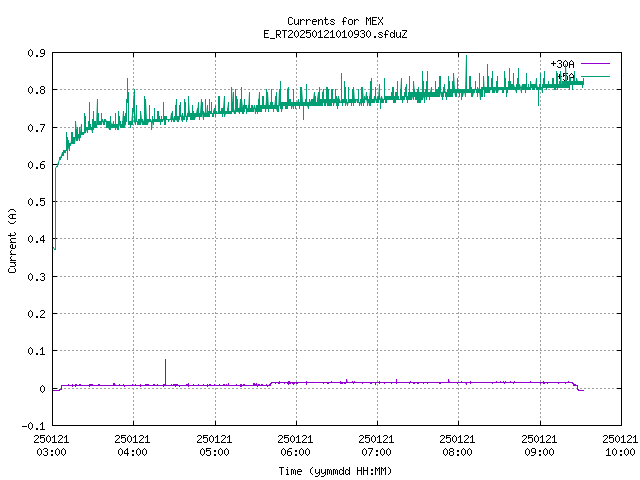Click the -0.1 y-axis tick label

pos(33,426)
